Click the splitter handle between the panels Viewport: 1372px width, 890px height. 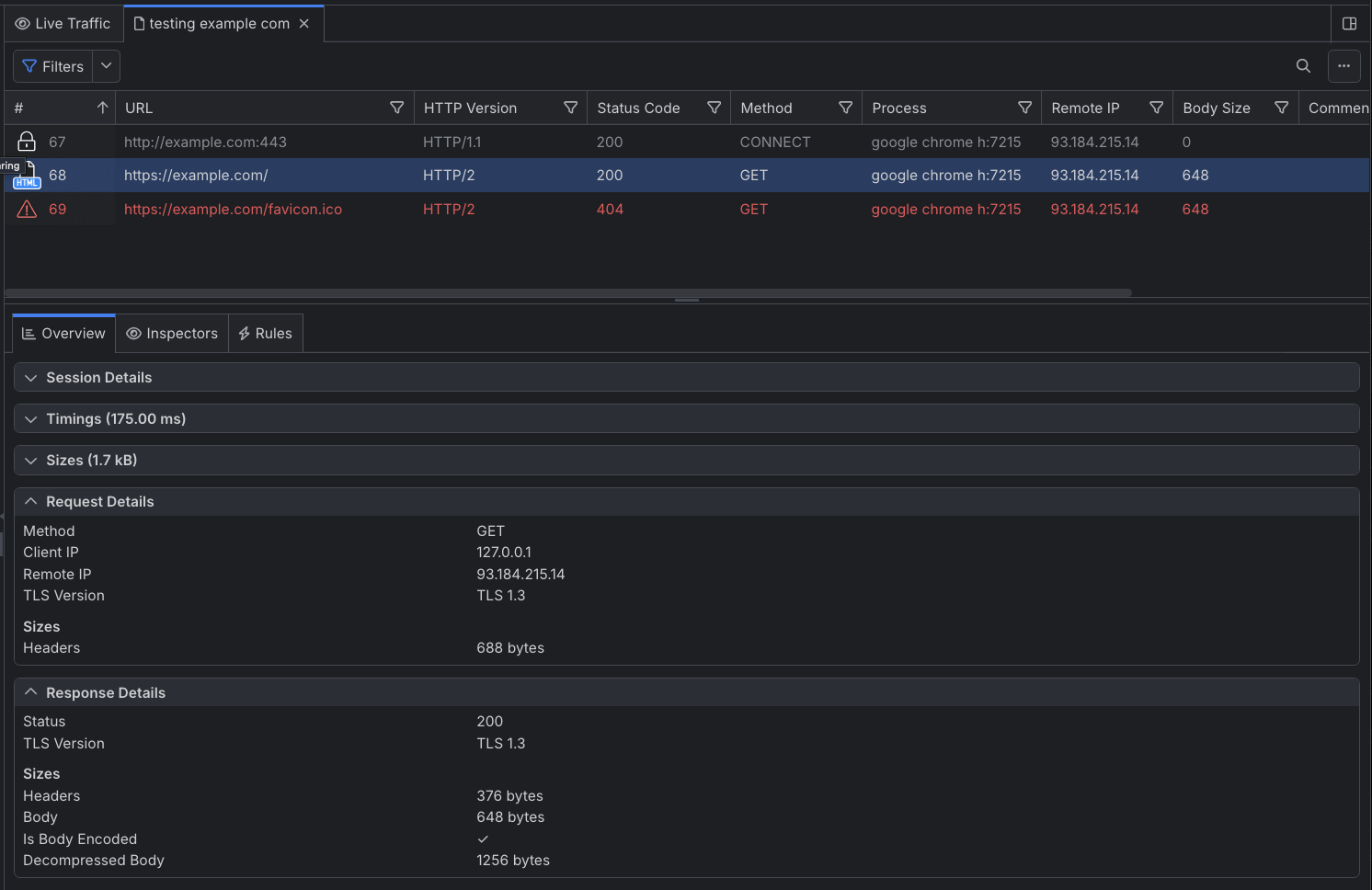tap(687, 300)
